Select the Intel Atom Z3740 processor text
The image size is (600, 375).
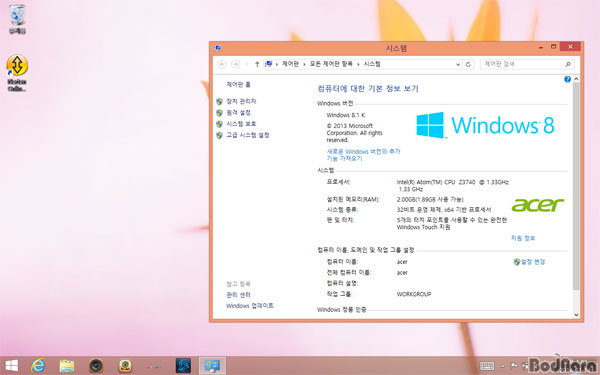453,186
